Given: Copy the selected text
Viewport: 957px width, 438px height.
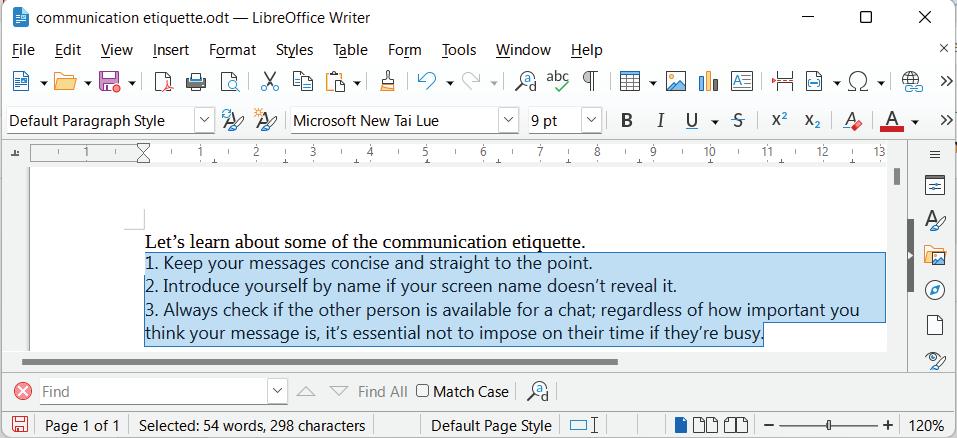Looking at the screenshot, I should click(x=302, y=81).
